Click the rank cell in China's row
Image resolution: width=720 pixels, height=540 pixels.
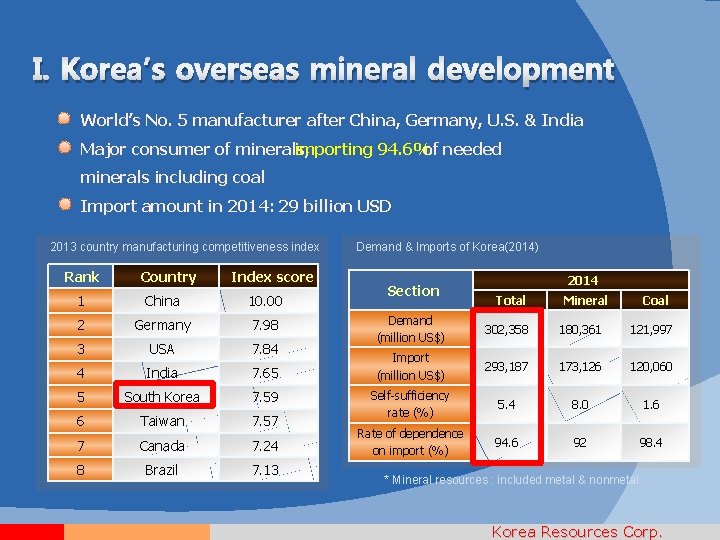pyautogui.click(x=81, y=301)
